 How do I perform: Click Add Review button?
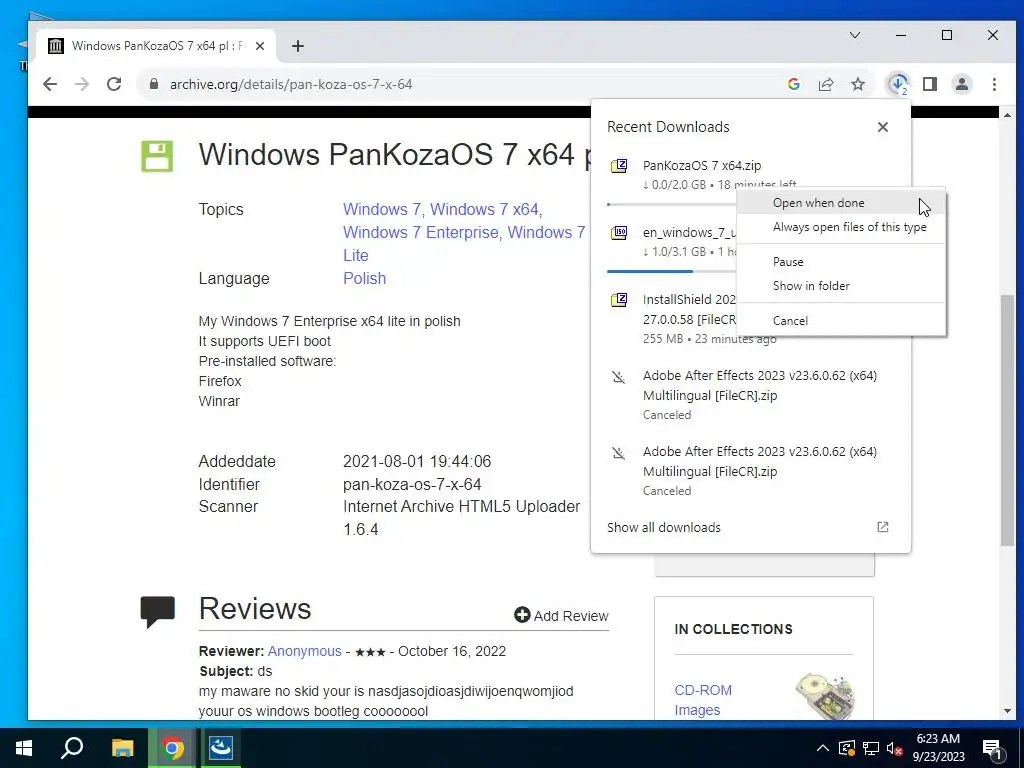[561, 615]
